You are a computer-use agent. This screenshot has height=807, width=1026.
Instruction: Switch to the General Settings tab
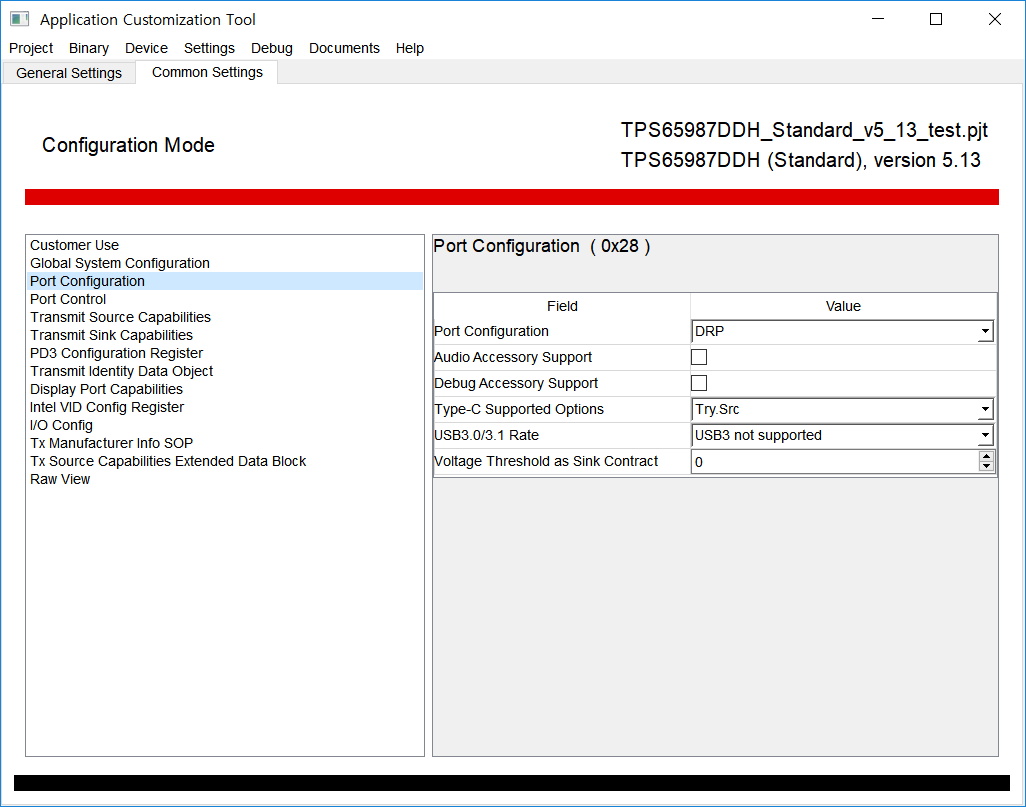coord(69,73)
